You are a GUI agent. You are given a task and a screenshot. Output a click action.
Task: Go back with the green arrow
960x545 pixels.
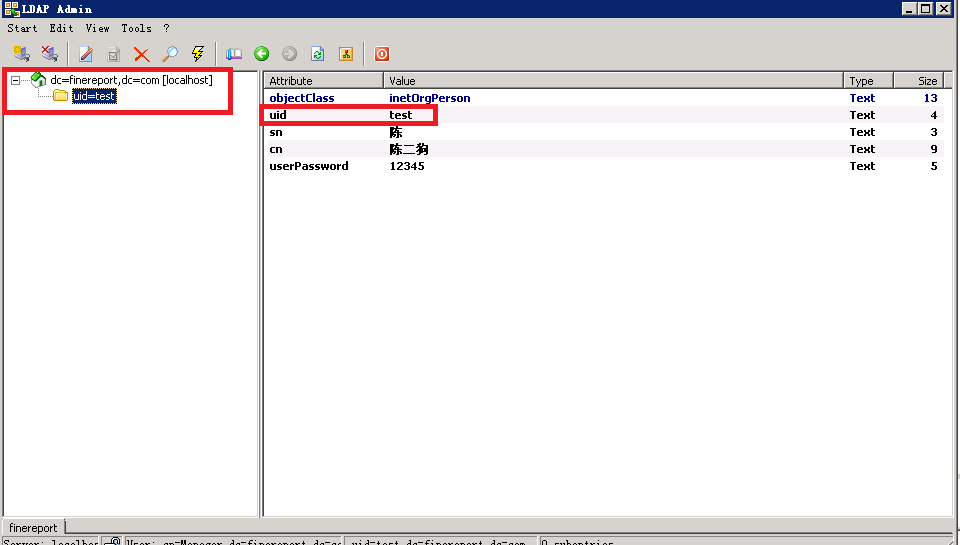pyautogui.click(x=262, y=54)
